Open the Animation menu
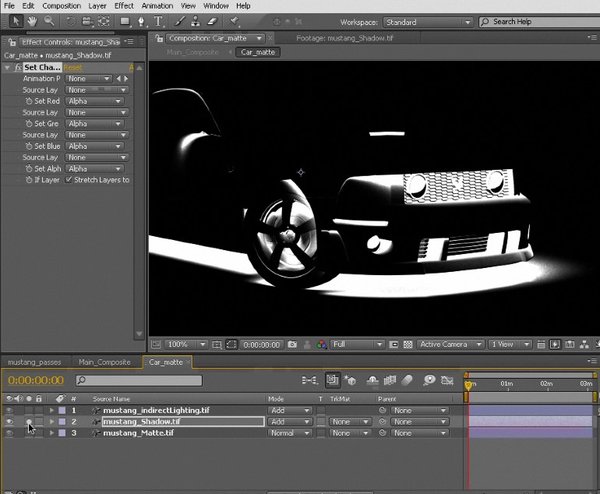 156,6
